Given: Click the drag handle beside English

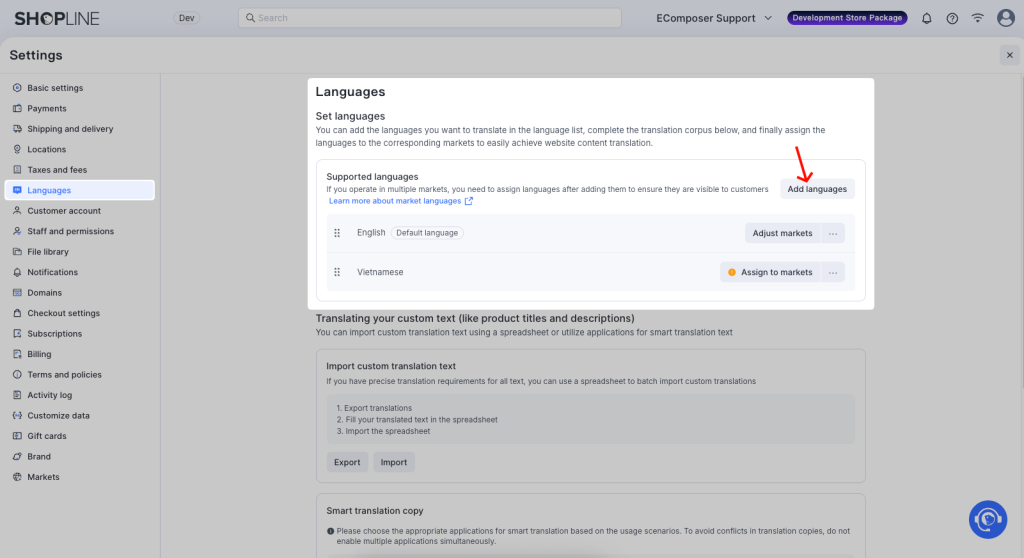Looking at the screenshot, I should point(337,233).
